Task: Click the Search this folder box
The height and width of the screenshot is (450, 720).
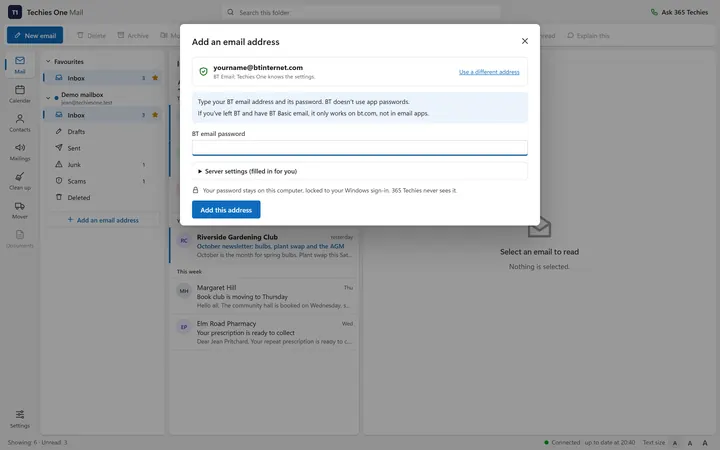Action: (x=361, y=12)
